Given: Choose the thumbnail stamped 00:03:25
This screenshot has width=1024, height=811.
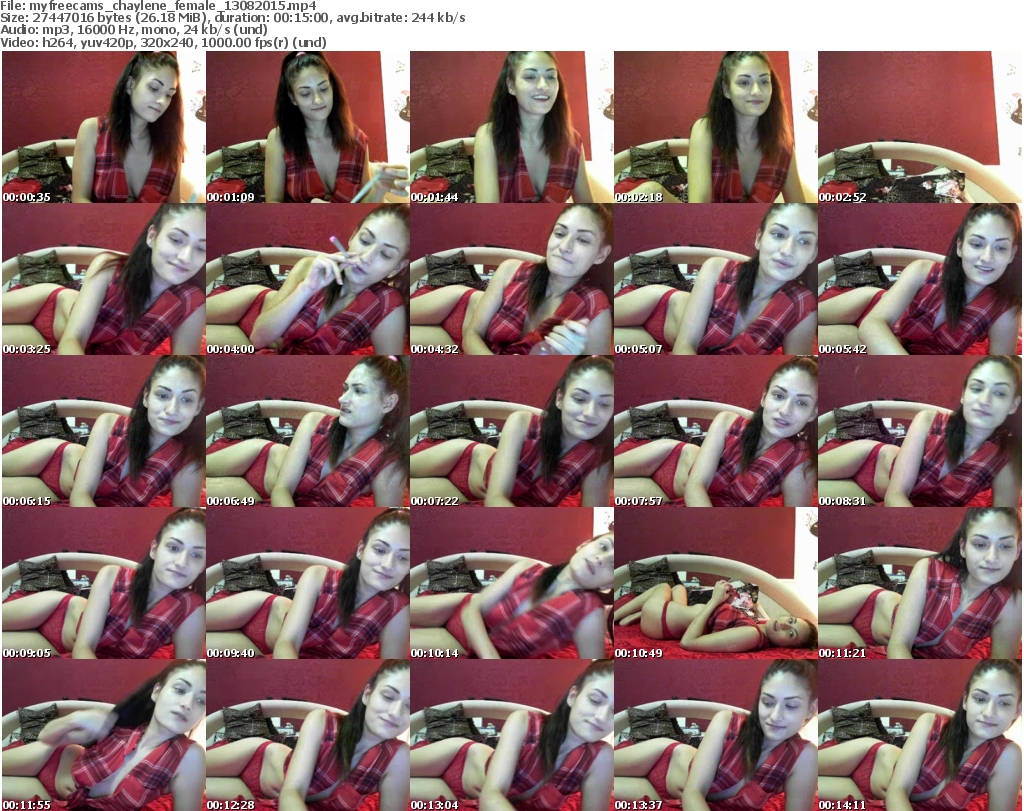Looking at the screenshot, I should point(104,279).
